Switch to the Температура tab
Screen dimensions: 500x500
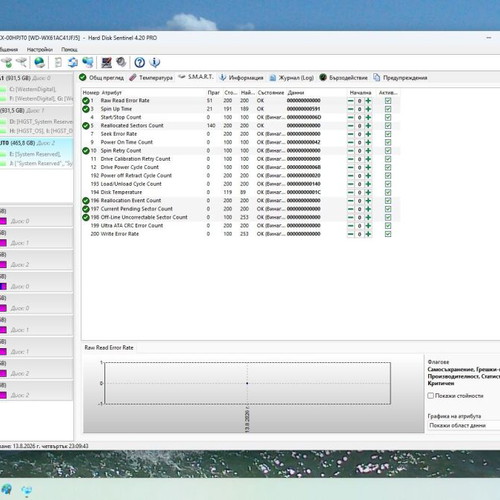151,78
